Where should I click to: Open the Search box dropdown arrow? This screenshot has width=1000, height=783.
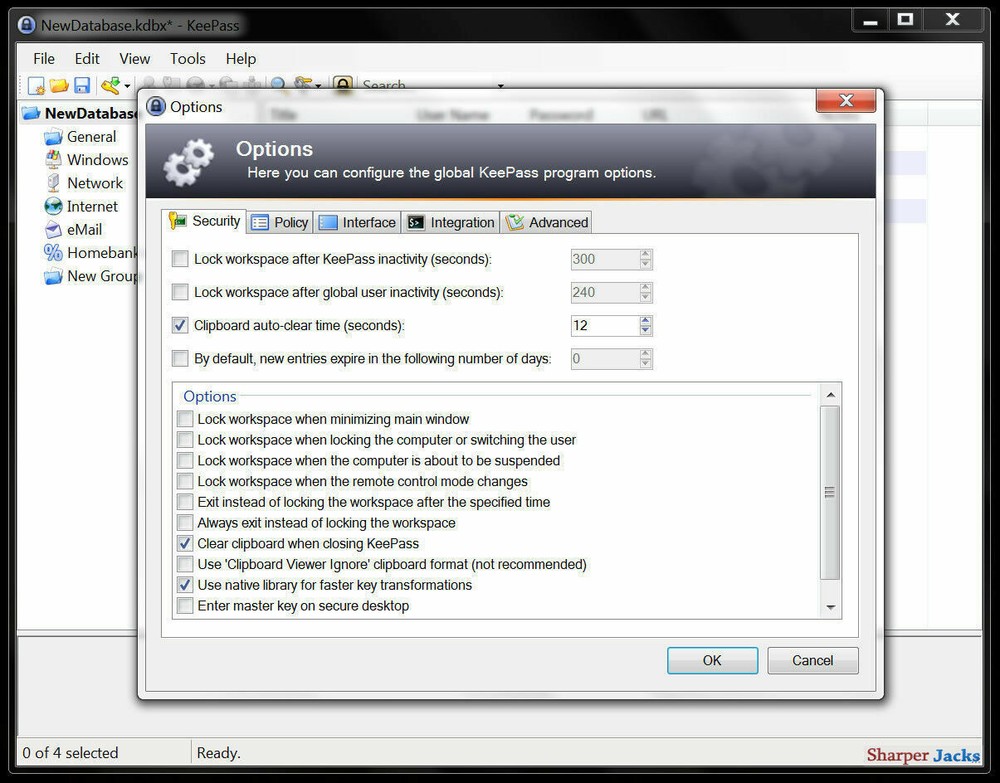500,87
